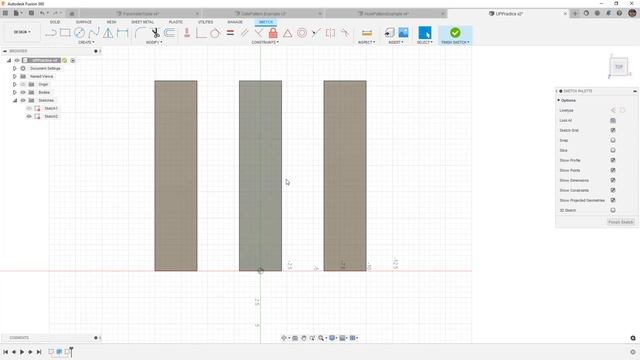Toggle the 3D Sketch checkbox
The width and height of the screenshot is (640, 360).
(613, 210)
